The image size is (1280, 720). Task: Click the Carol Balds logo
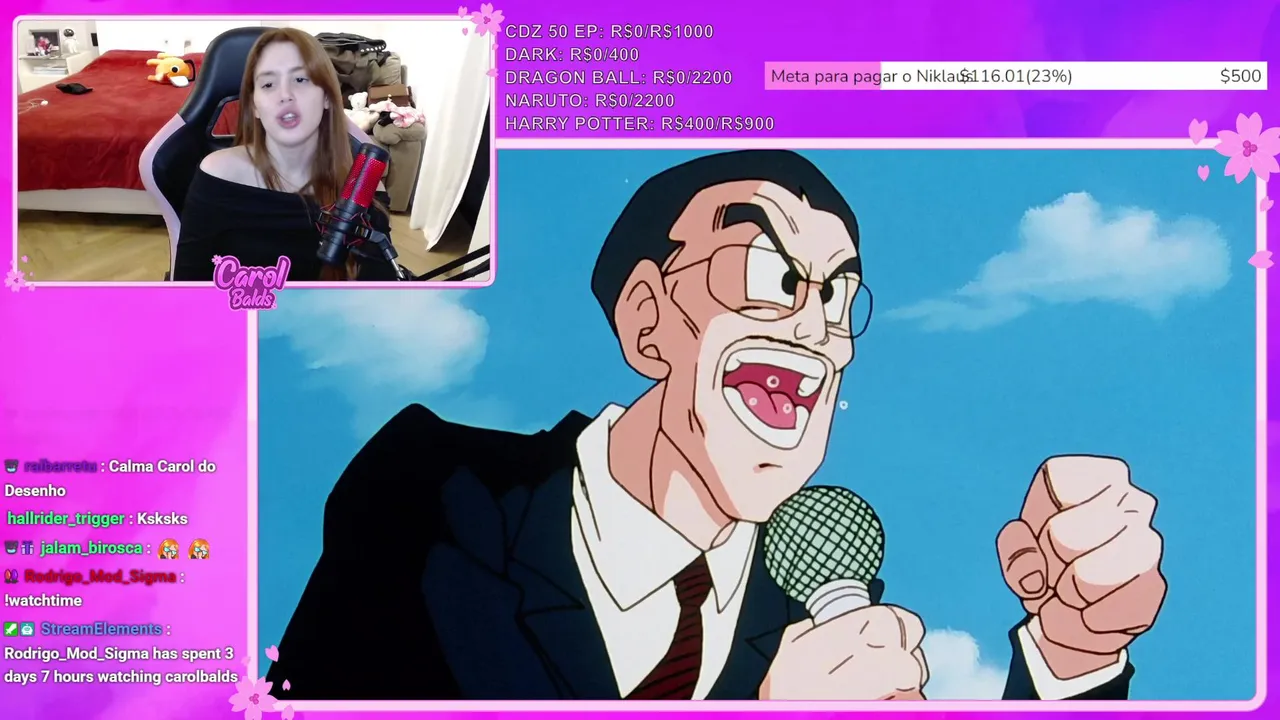[251, 282]
